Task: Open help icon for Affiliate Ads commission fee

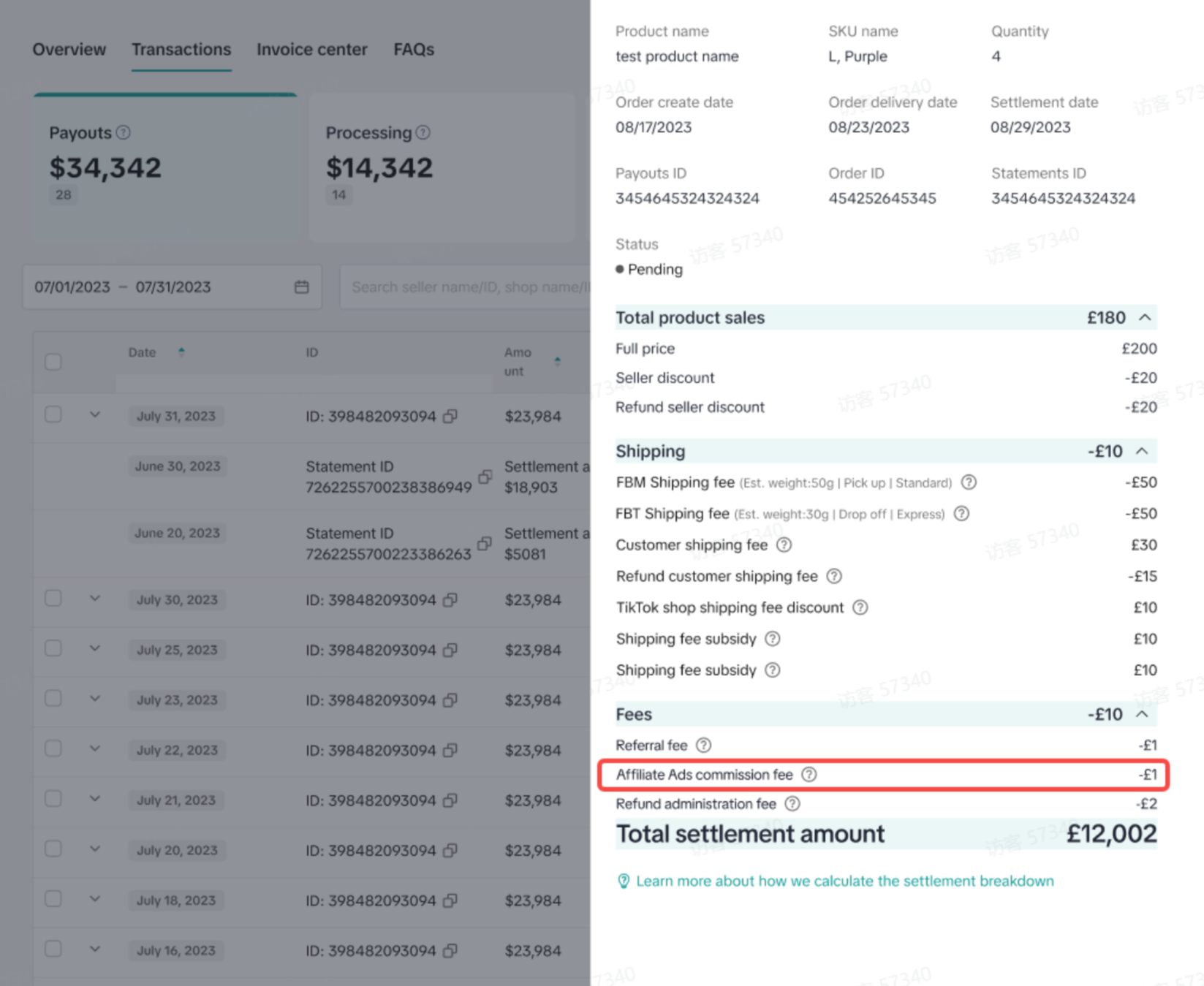Action: [x=809, y=774]
